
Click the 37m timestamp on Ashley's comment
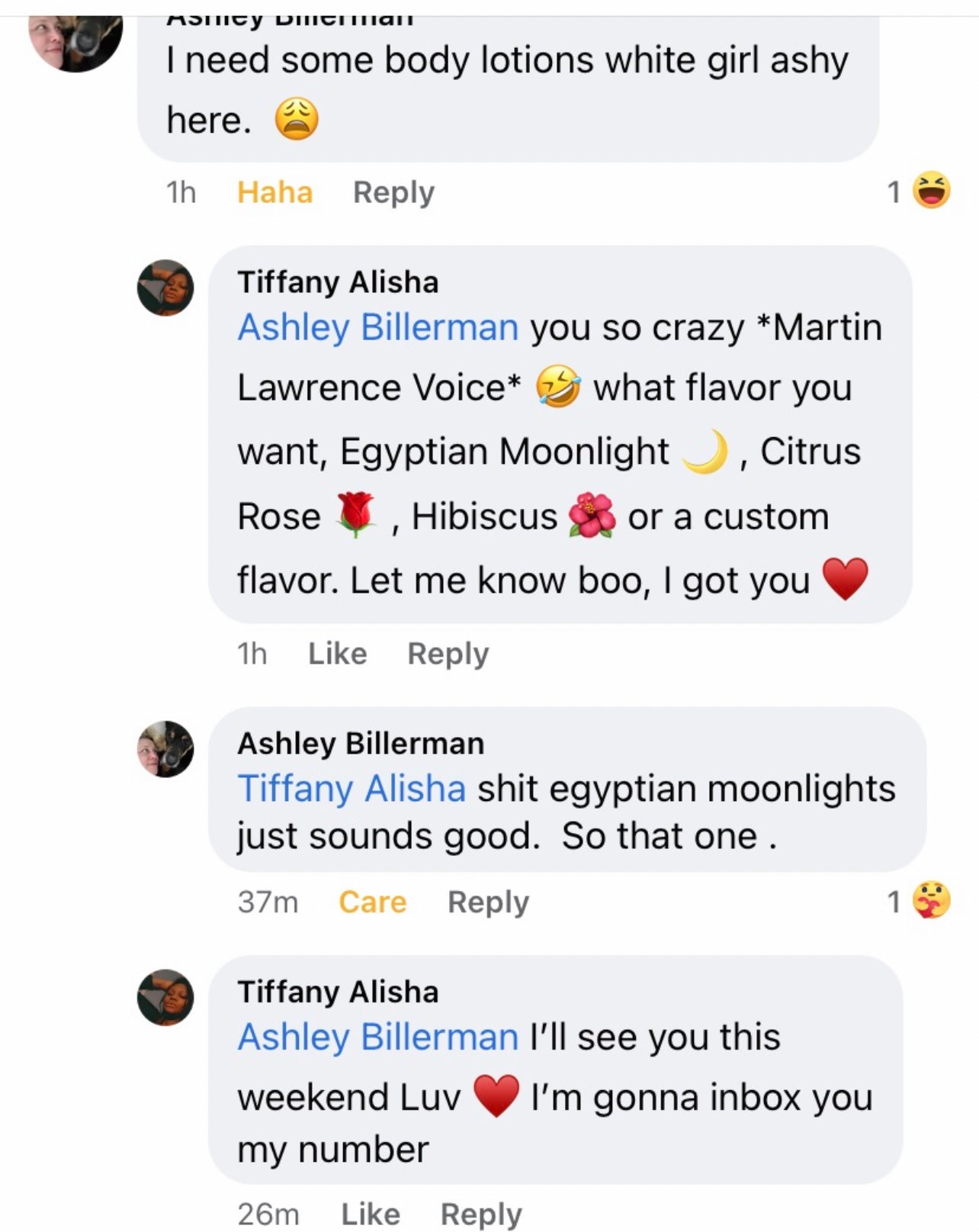268,902
